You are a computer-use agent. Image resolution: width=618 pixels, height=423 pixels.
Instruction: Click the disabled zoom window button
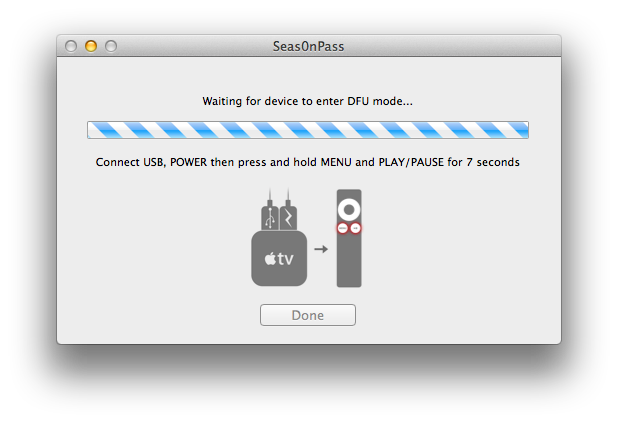(x=111, y=46)
